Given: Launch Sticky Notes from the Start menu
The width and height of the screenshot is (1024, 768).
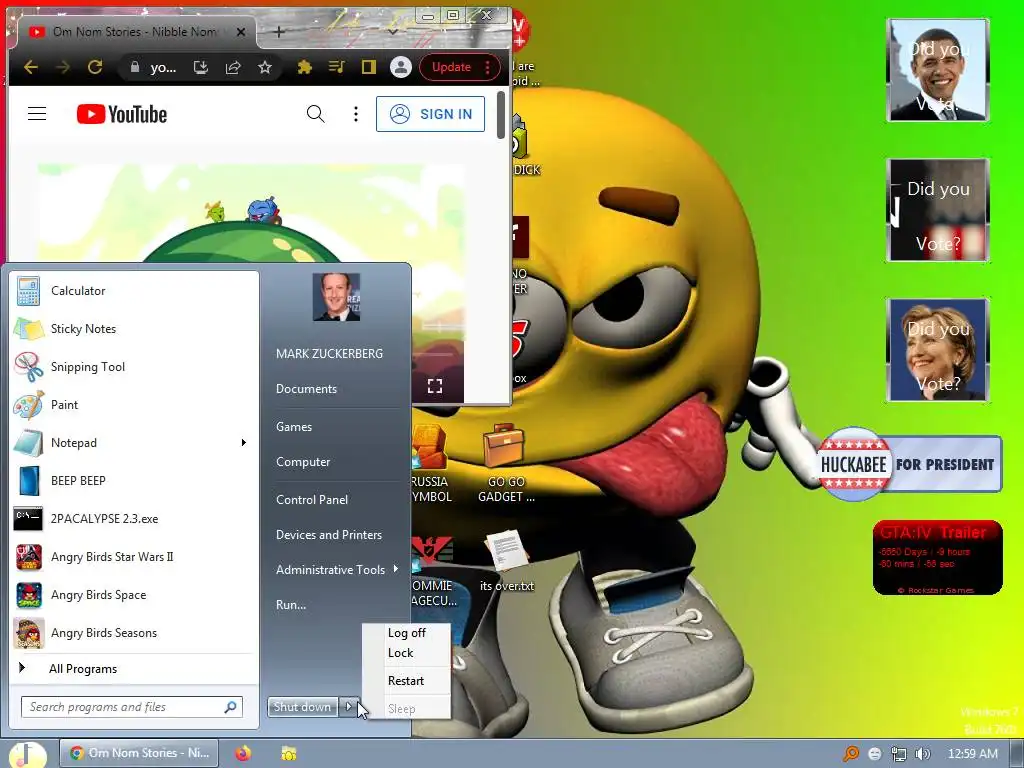Looking at the screenshot, I should coord(134,328).
